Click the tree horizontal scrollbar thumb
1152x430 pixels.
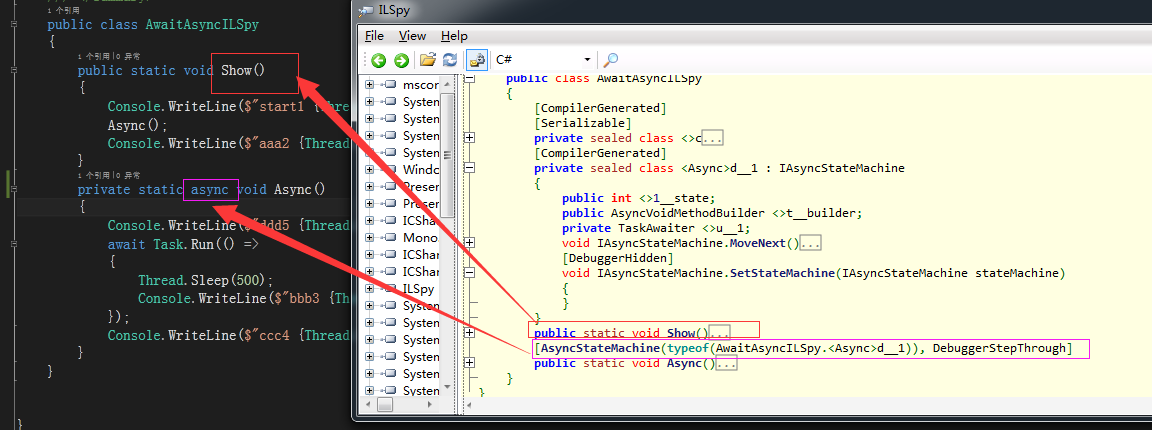(385, 405)
